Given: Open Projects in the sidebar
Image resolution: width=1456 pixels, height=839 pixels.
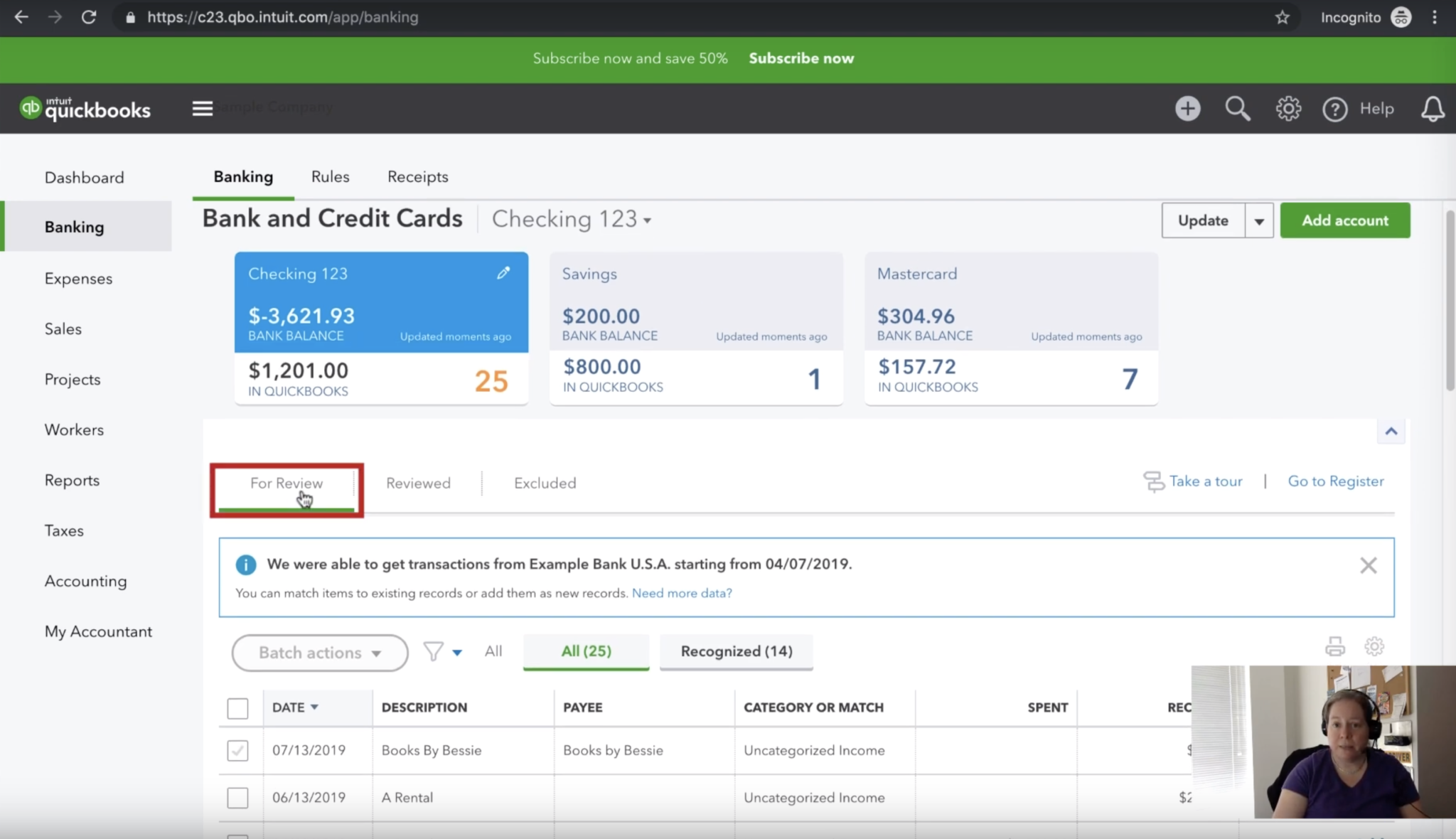Looking at the screenshot, I should click(x=72, y=380).
